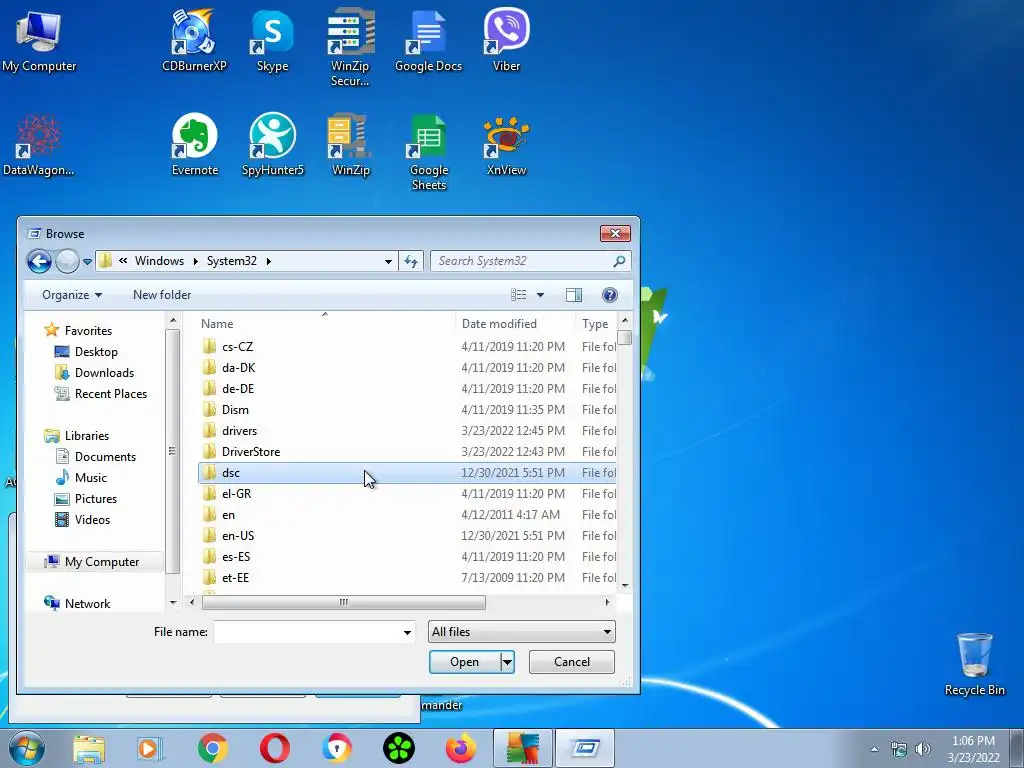This screenshot has height=768, width=1024.
Task: Open the Windows Start menu
Action: pos(27,748)
